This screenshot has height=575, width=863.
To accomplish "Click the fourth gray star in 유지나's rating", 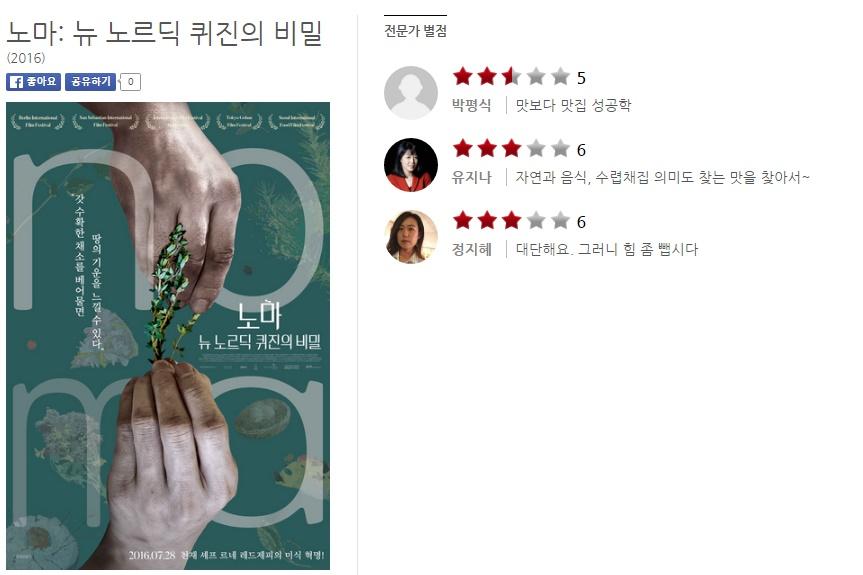I will pos(536,148).
